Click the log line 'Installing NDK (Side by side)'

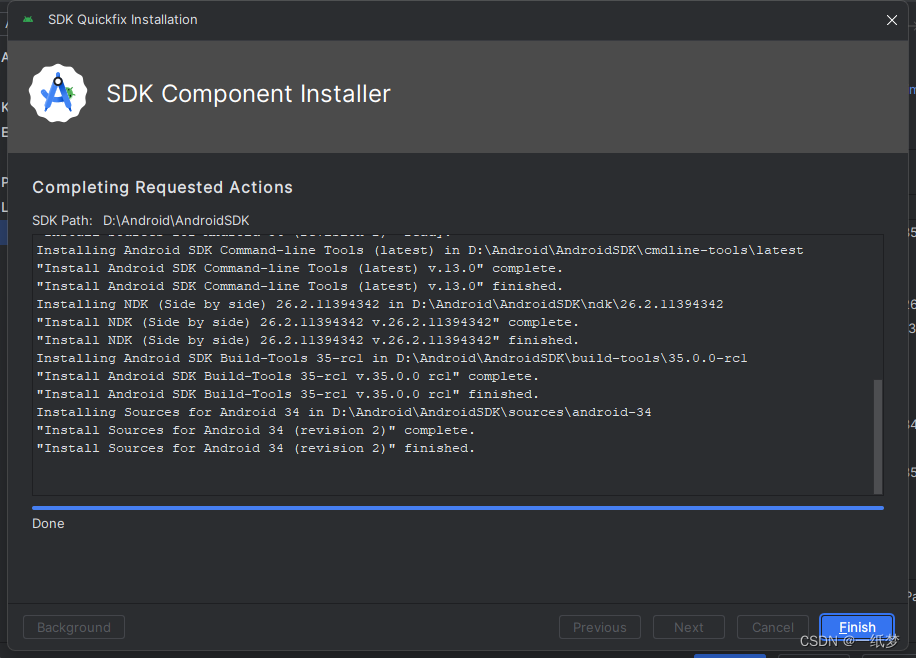(380, 304)
